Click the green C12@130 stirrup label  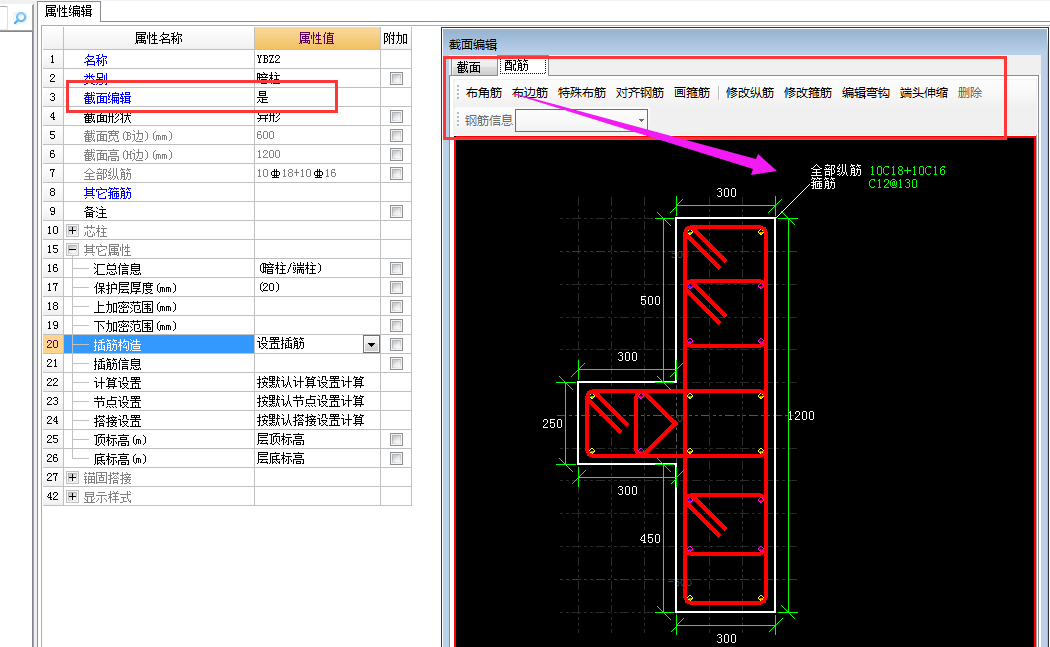[893, 184]
